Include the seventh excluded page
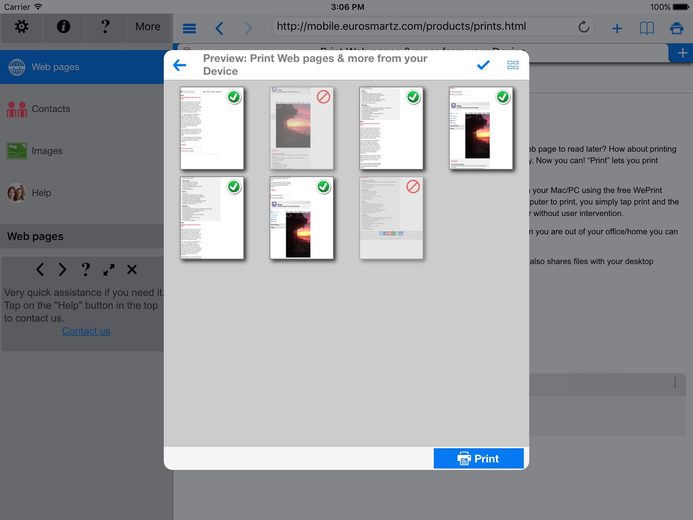The image size is (693, 520). tap(392, 218)
